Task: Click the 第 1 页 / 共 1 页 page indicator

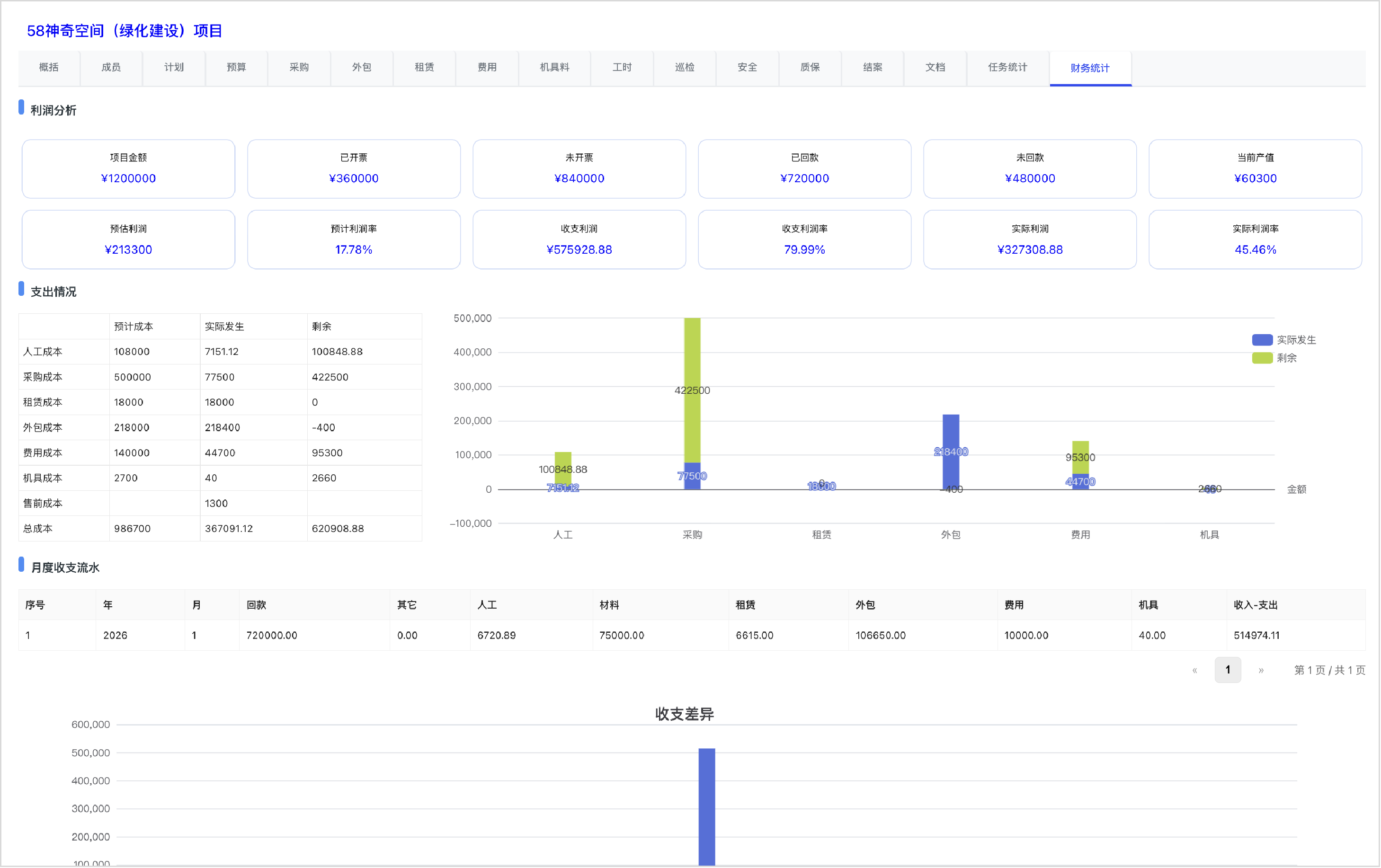Action: pos(1329,670)
